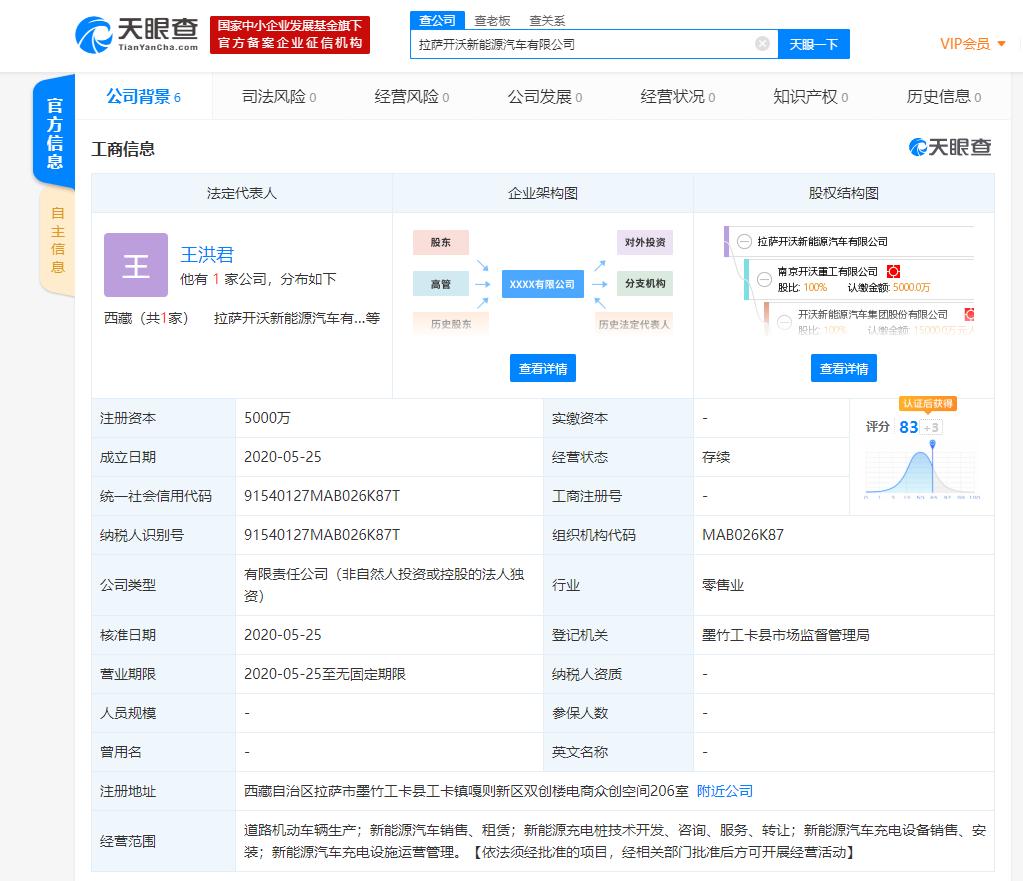
Task: Click the purple 王 avatar of the legal representative
Action: [x=135, y=264]
